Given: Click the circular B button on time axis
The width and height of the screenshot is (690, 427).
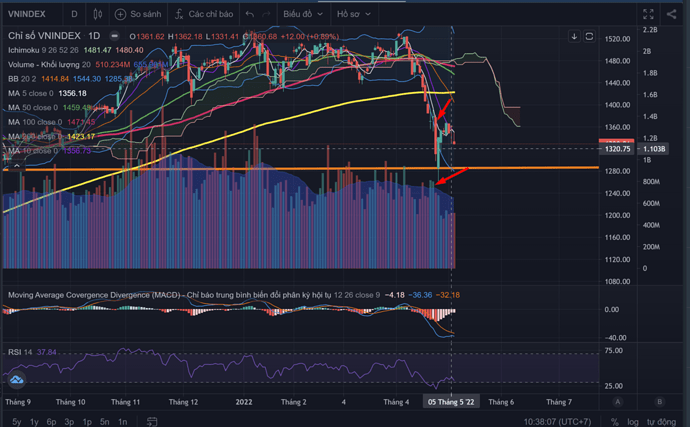Looking at the screenshot, I should pos(659,401).
